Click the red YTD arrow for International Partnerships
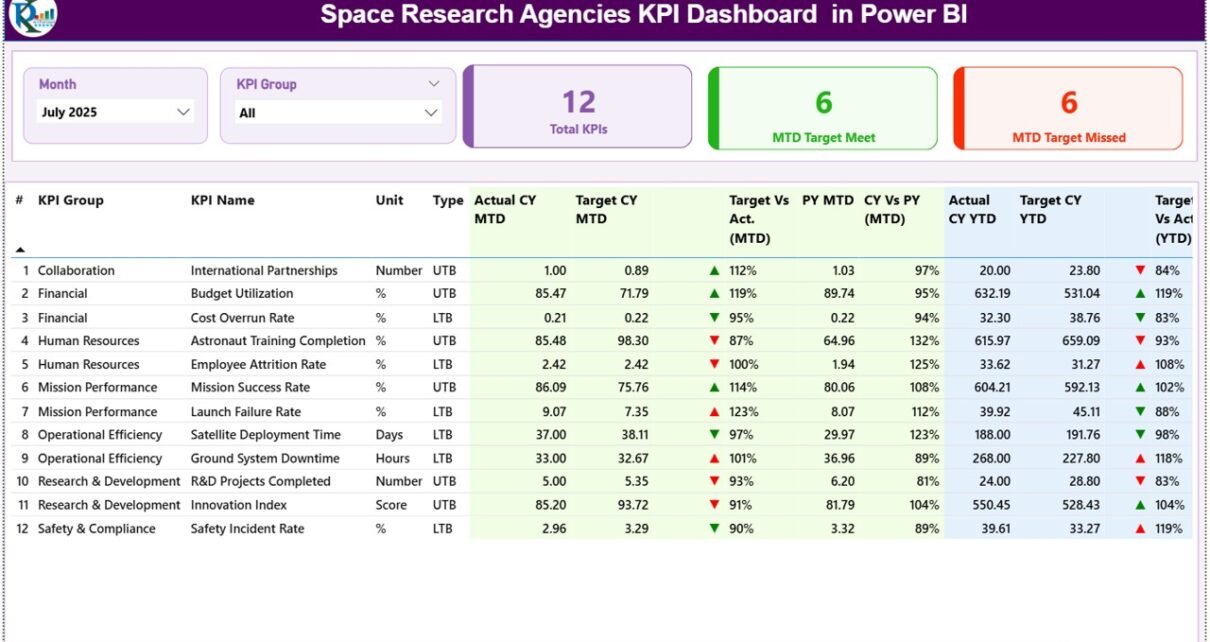The height and width of the screenshot is (642, 1210). pos(1140,270)
